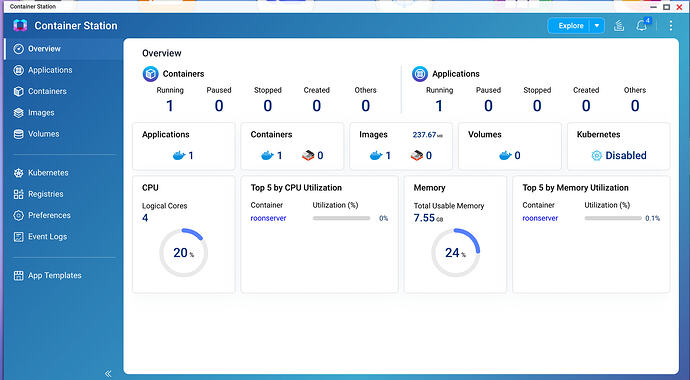
Task: Click the Containers Stopped count 0
Action: [268, 106]
